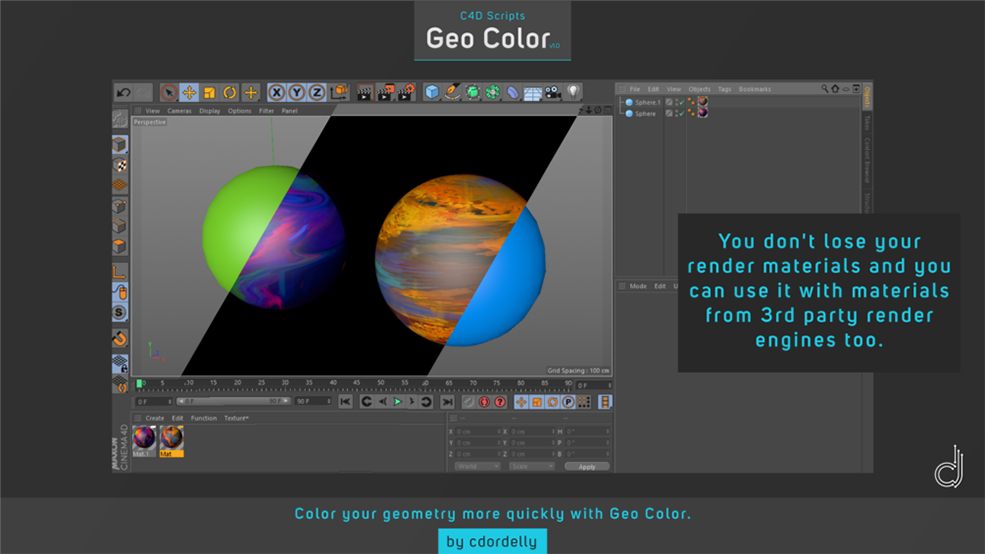This screenshot has height=554, width=985.
Task: Select the Sphere object in Object Manager
Action: point(645,114)
